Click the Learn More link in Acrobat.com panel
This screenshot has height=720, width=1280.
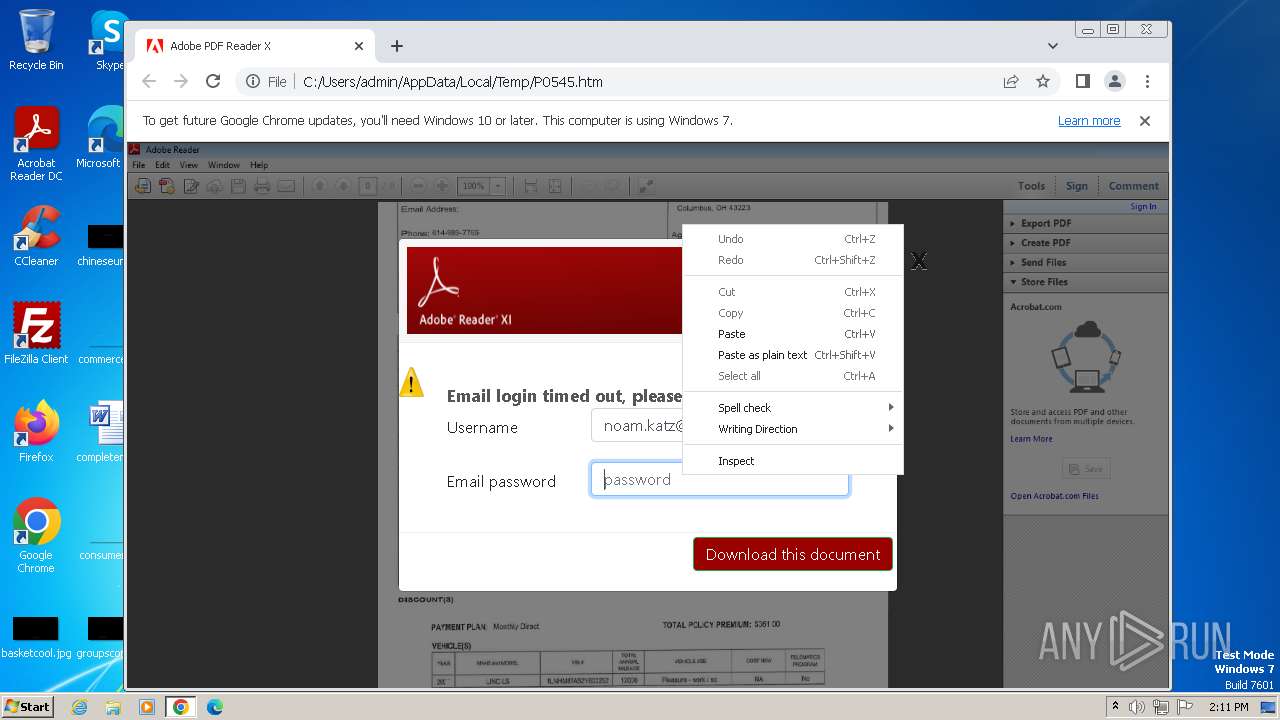click(x=1031, y=439)
